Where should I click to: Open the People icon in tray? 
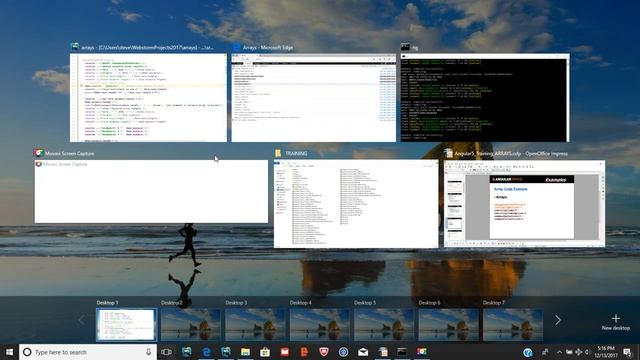545,352
